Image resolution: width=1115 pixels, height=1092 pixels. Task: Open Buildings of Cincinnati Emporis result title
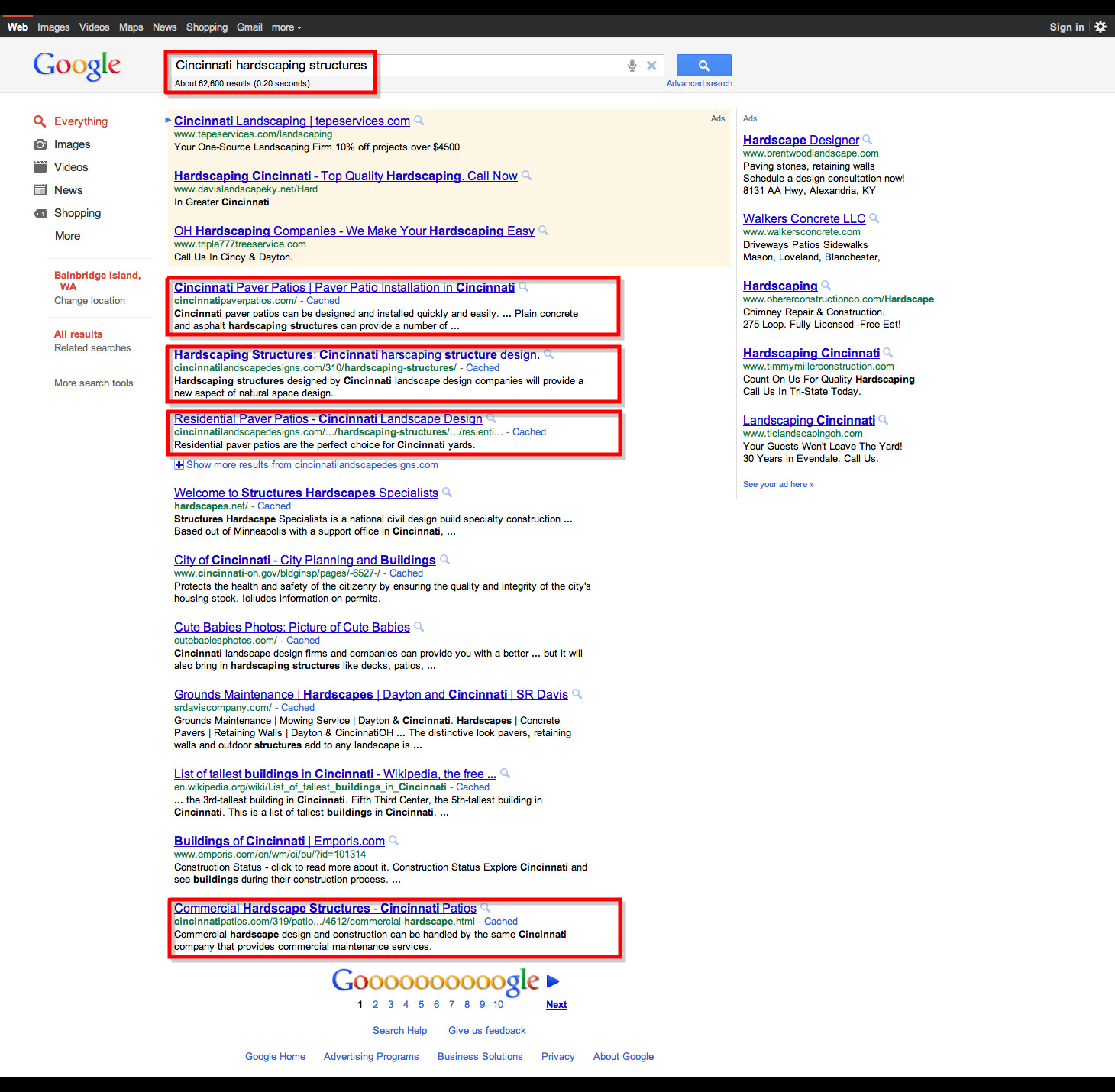click(x=280, y=841)
